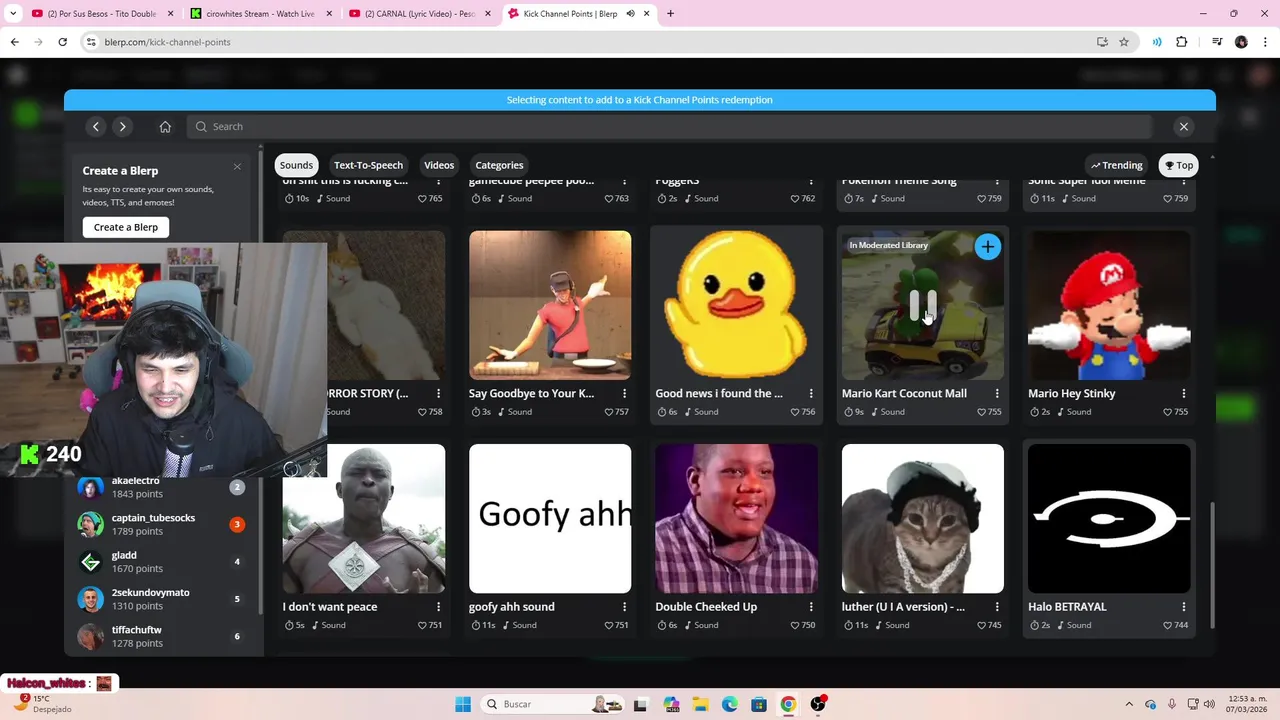
Task: Bookmark this page with star icon
Action: point(1124,42)
